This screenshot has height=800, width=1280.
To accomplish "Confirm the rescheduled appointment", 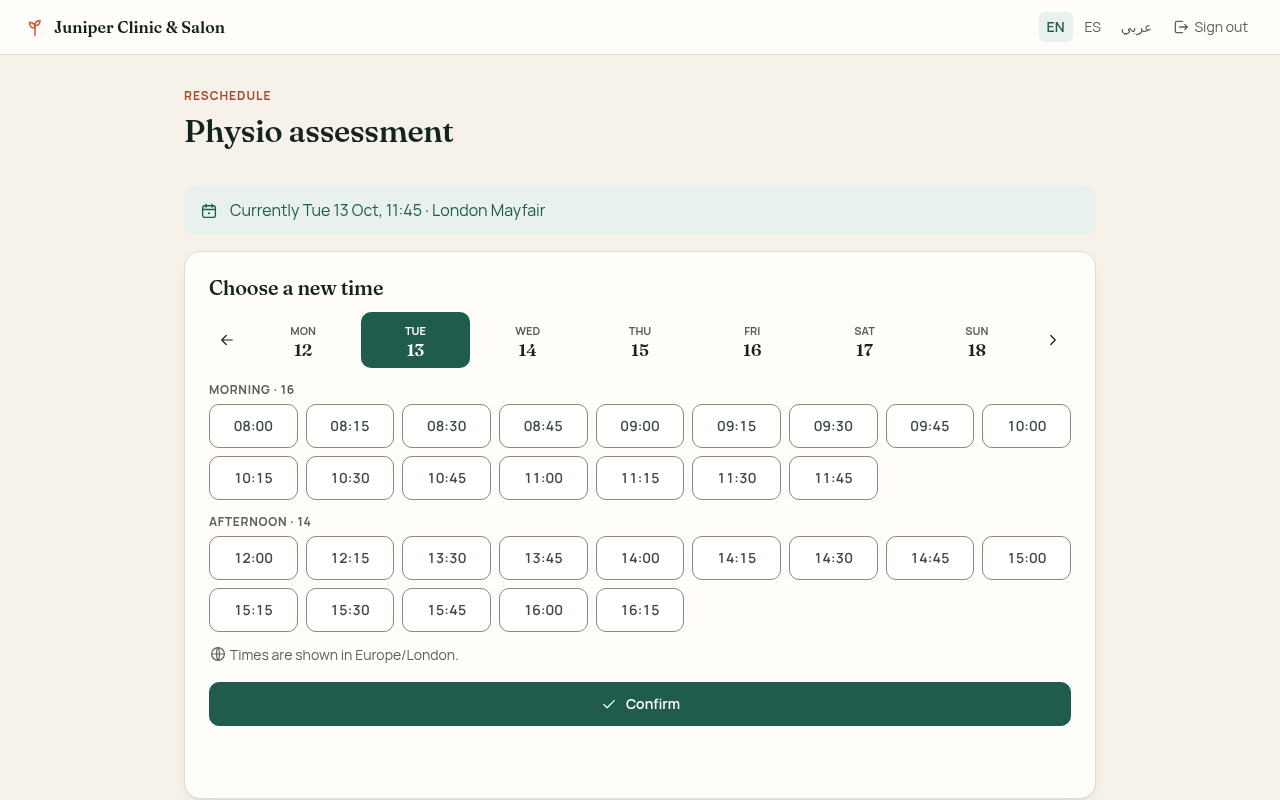I will click(640, 704).
